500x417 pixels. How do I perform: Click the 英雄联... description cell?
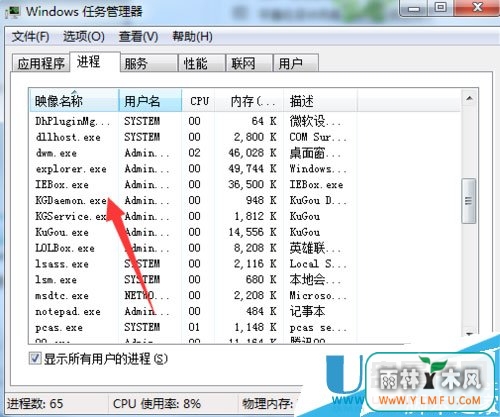coord(315,248)
